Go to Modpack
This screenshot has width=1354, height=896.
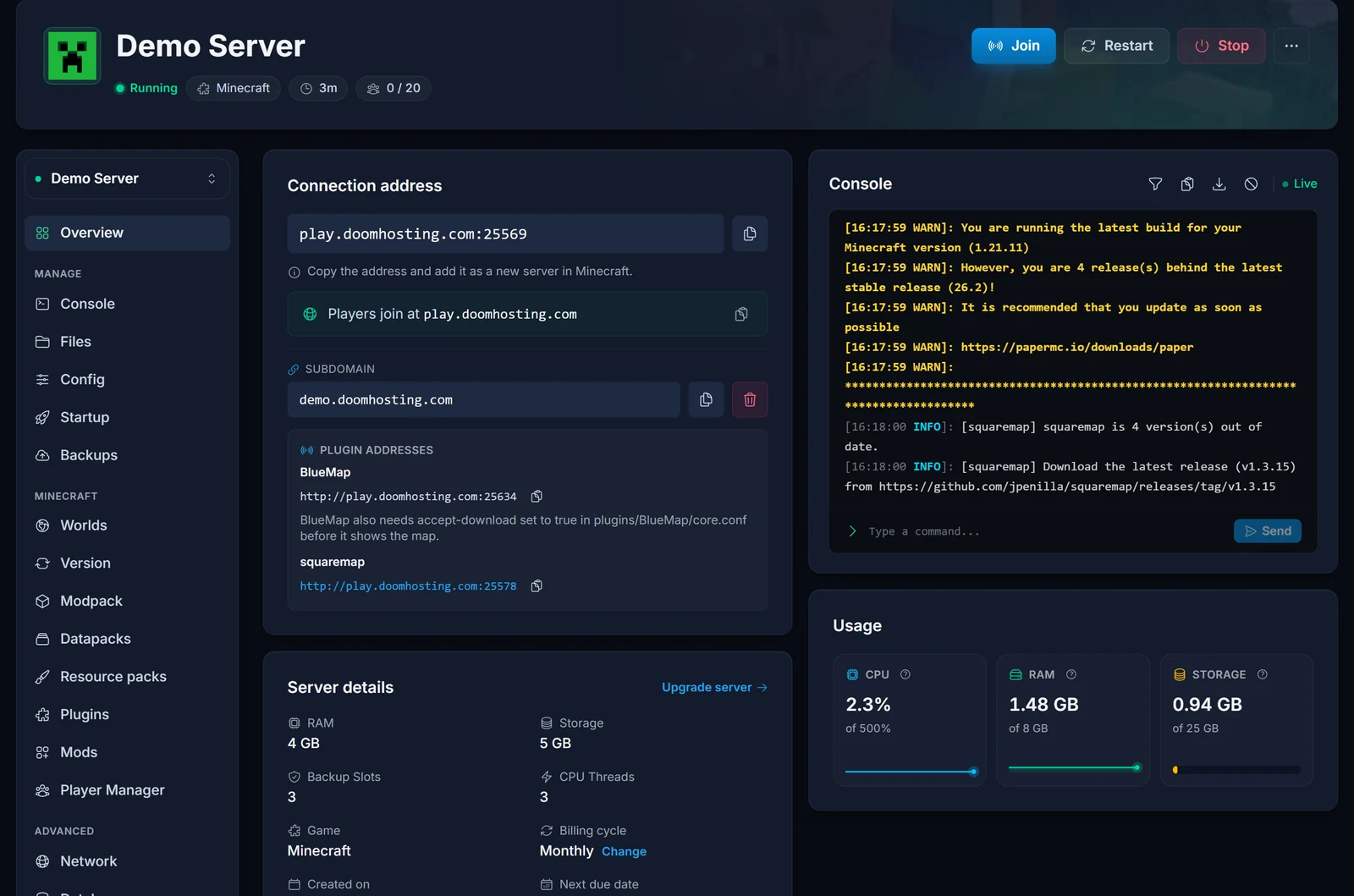(x=127, y=601)
